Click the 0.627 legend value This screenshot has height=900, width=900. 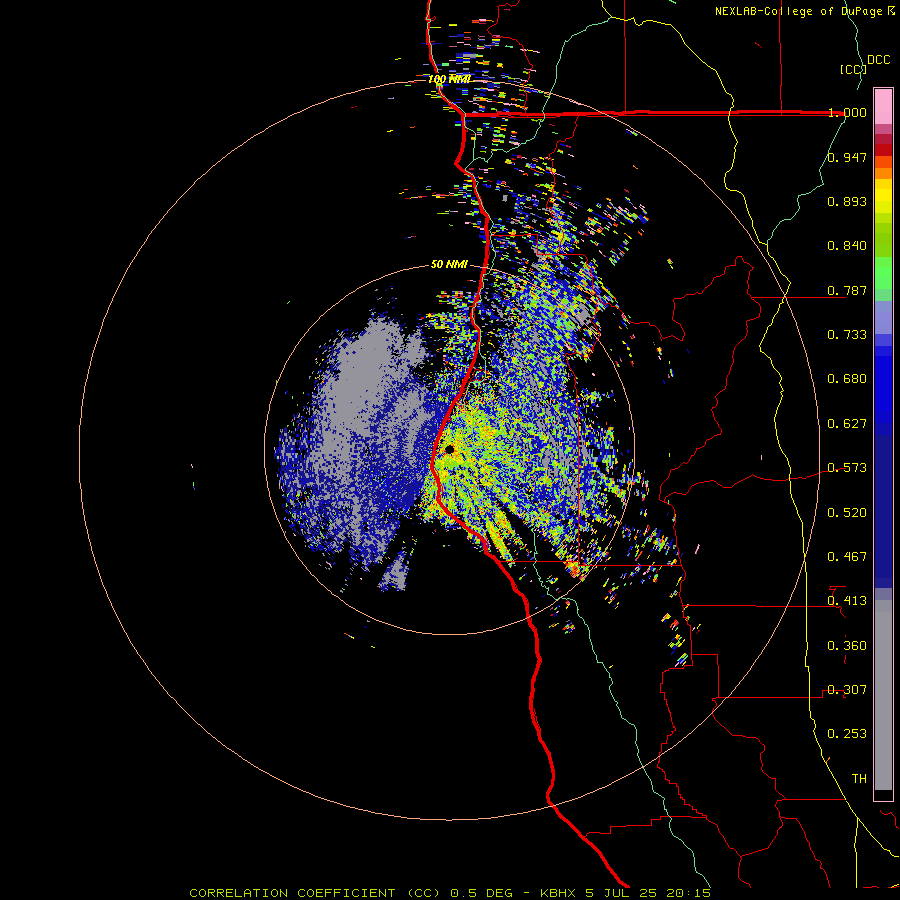[x=847, y=424]
